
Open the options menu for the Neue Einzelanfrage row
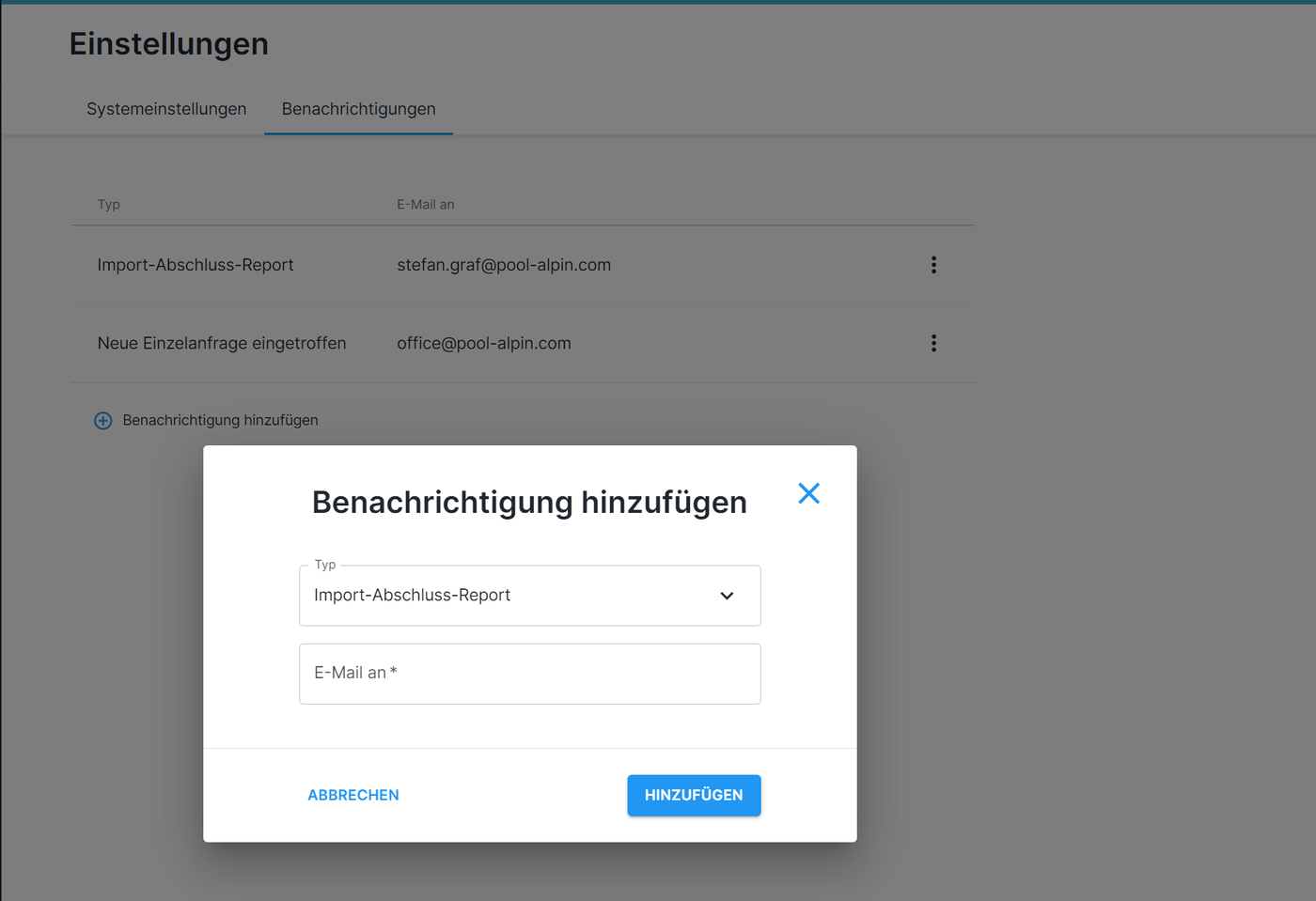click(933, 344)
